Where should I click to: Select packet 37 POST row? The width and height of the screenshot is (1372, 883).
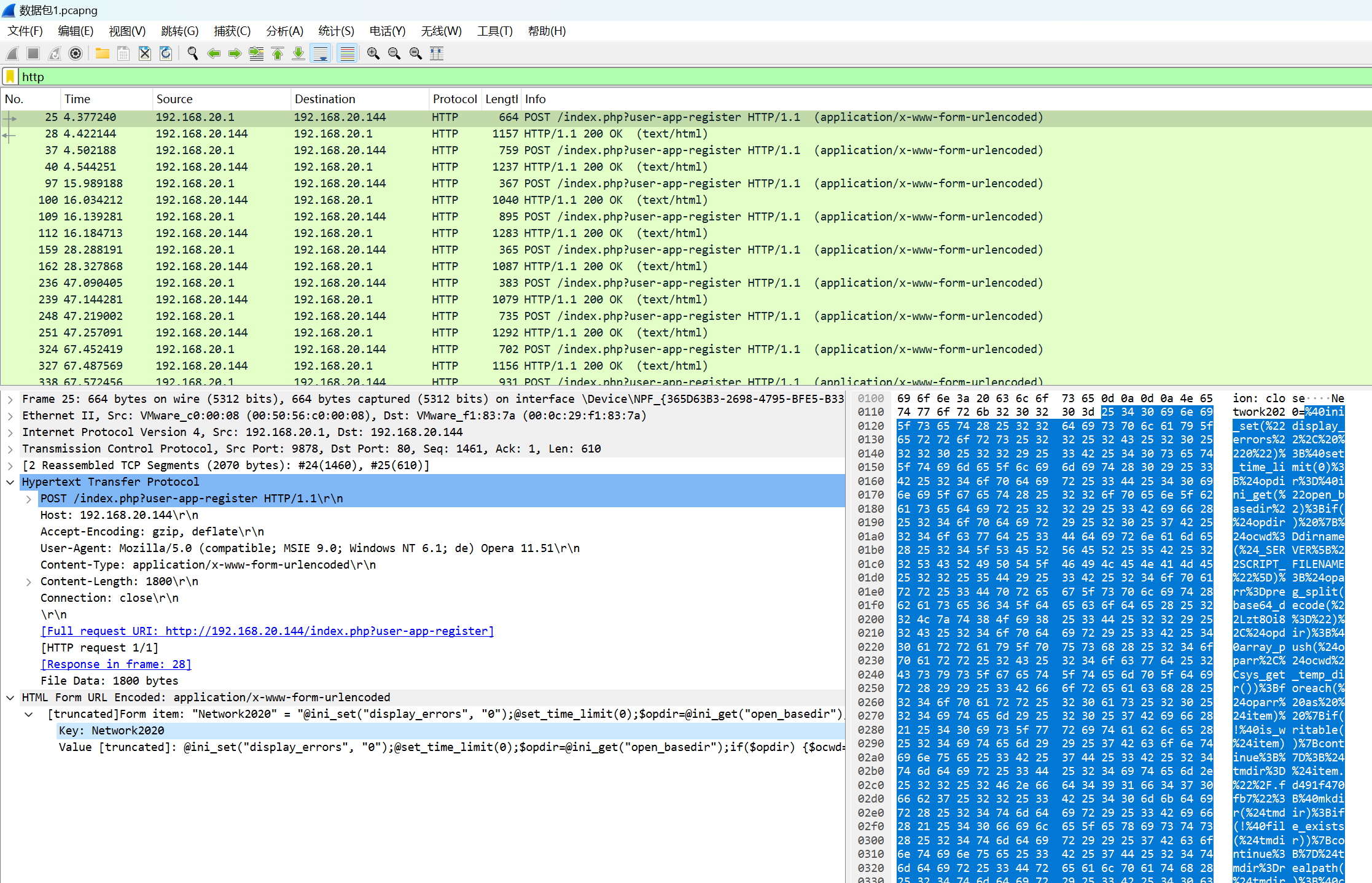[x=686, y=150]
